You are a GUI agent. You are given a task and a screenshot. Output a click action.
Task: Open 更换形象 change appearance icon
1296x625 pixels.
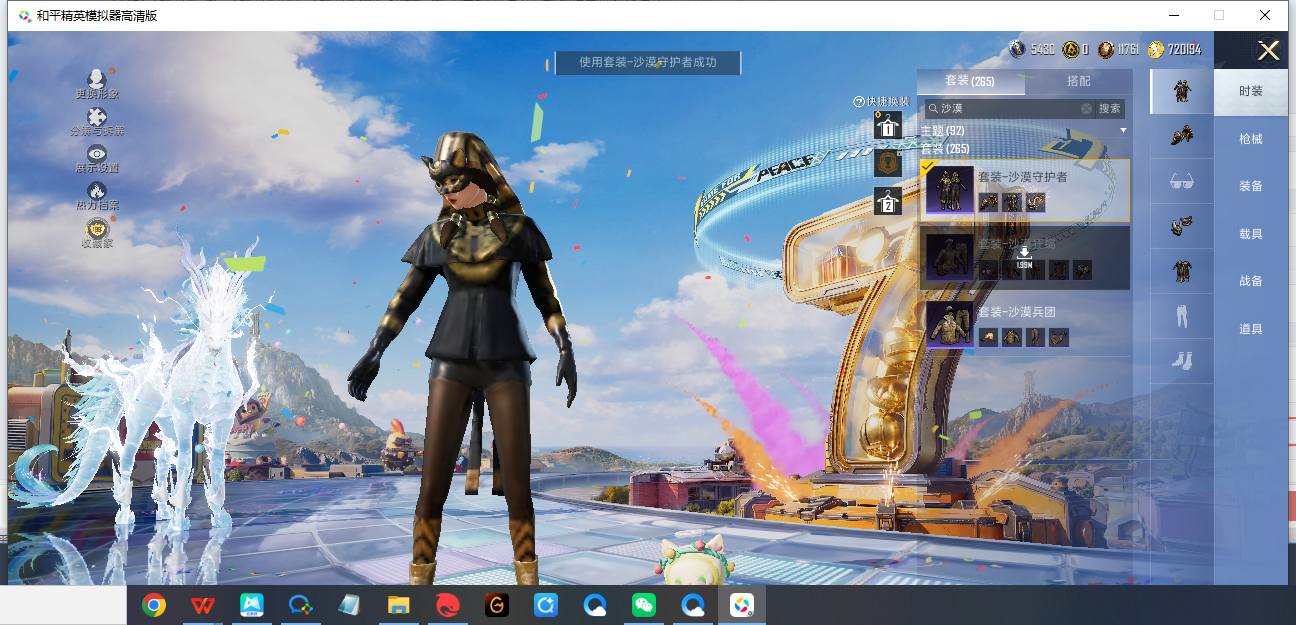coord(96,79)
